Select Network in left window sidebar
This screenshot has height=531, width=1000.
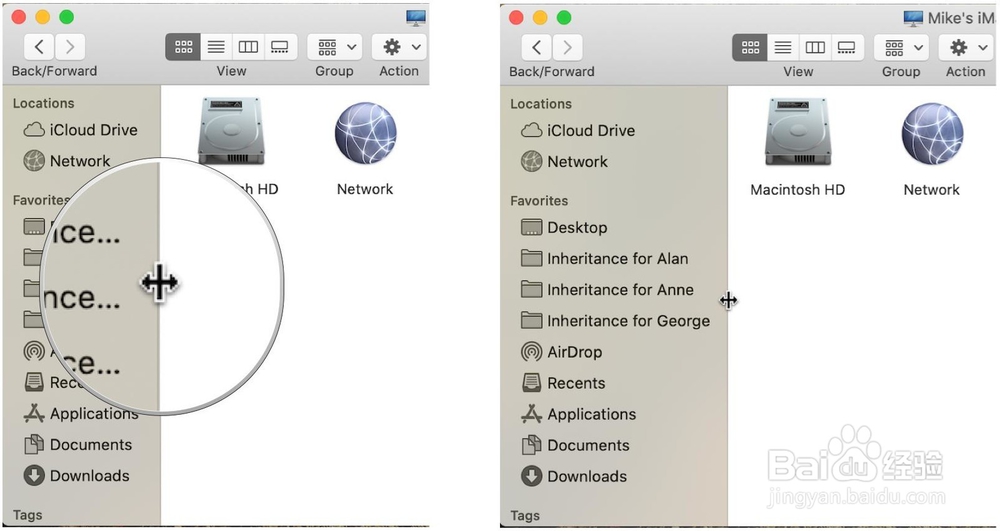(x=67, y=161)
